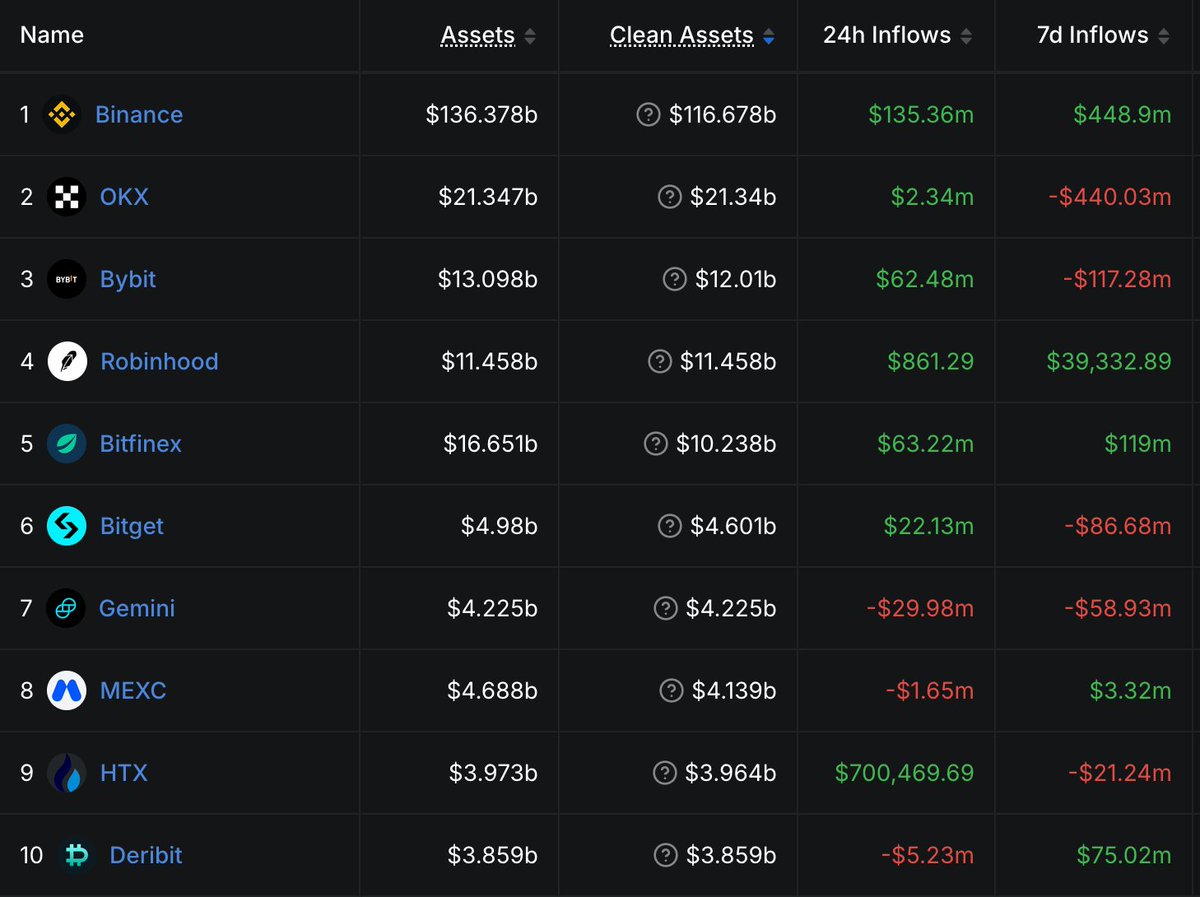
Task: Select MEXC 7d inflow $3.32m
Action: coord(1129,690)
